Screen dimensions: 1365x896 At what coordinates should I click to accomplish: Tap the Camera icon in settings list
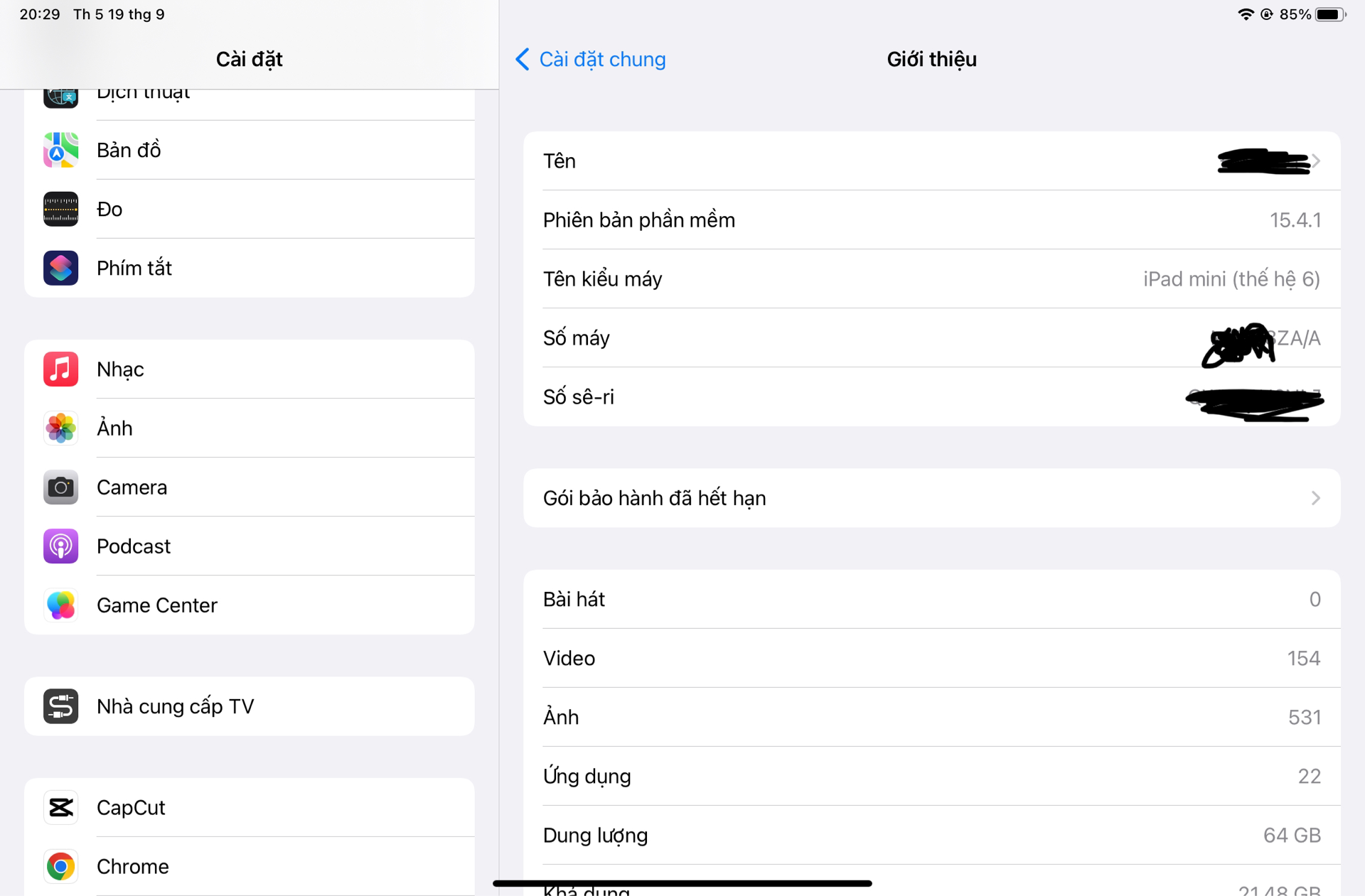coord(60,487)
